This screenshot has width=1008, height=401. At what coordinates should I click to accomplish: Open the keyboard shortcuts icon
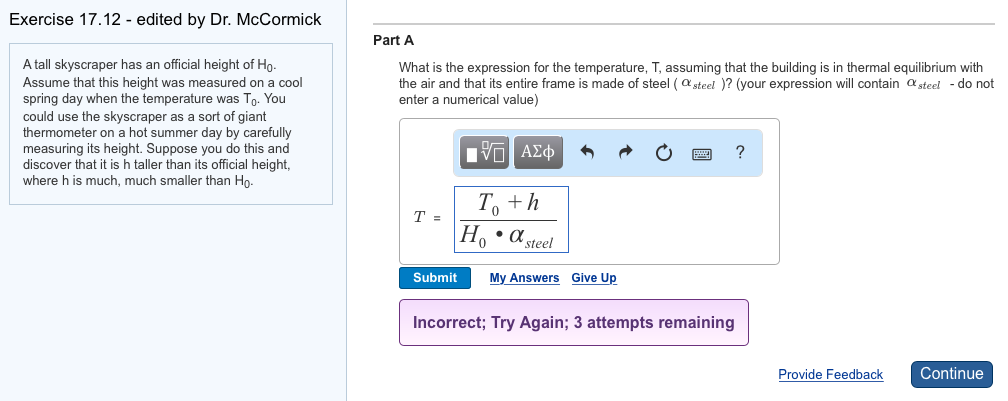click(702, 152)
